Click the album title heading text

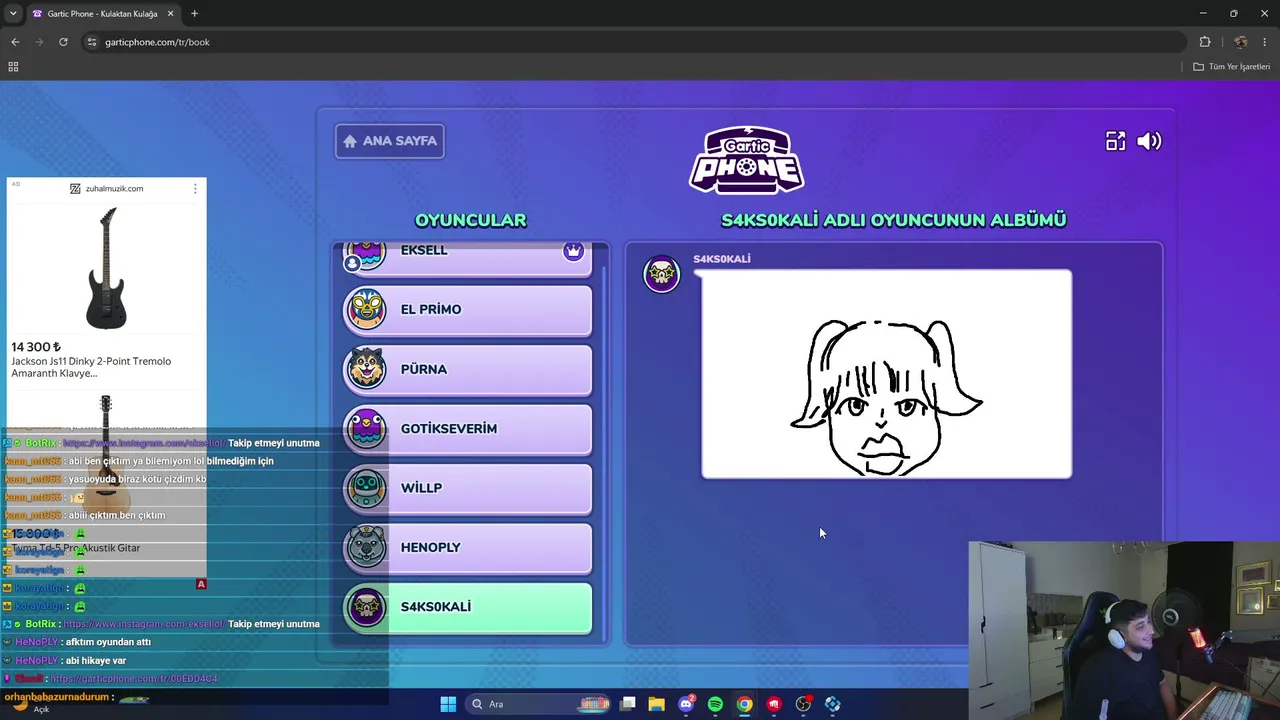click(x=894, y=220)
